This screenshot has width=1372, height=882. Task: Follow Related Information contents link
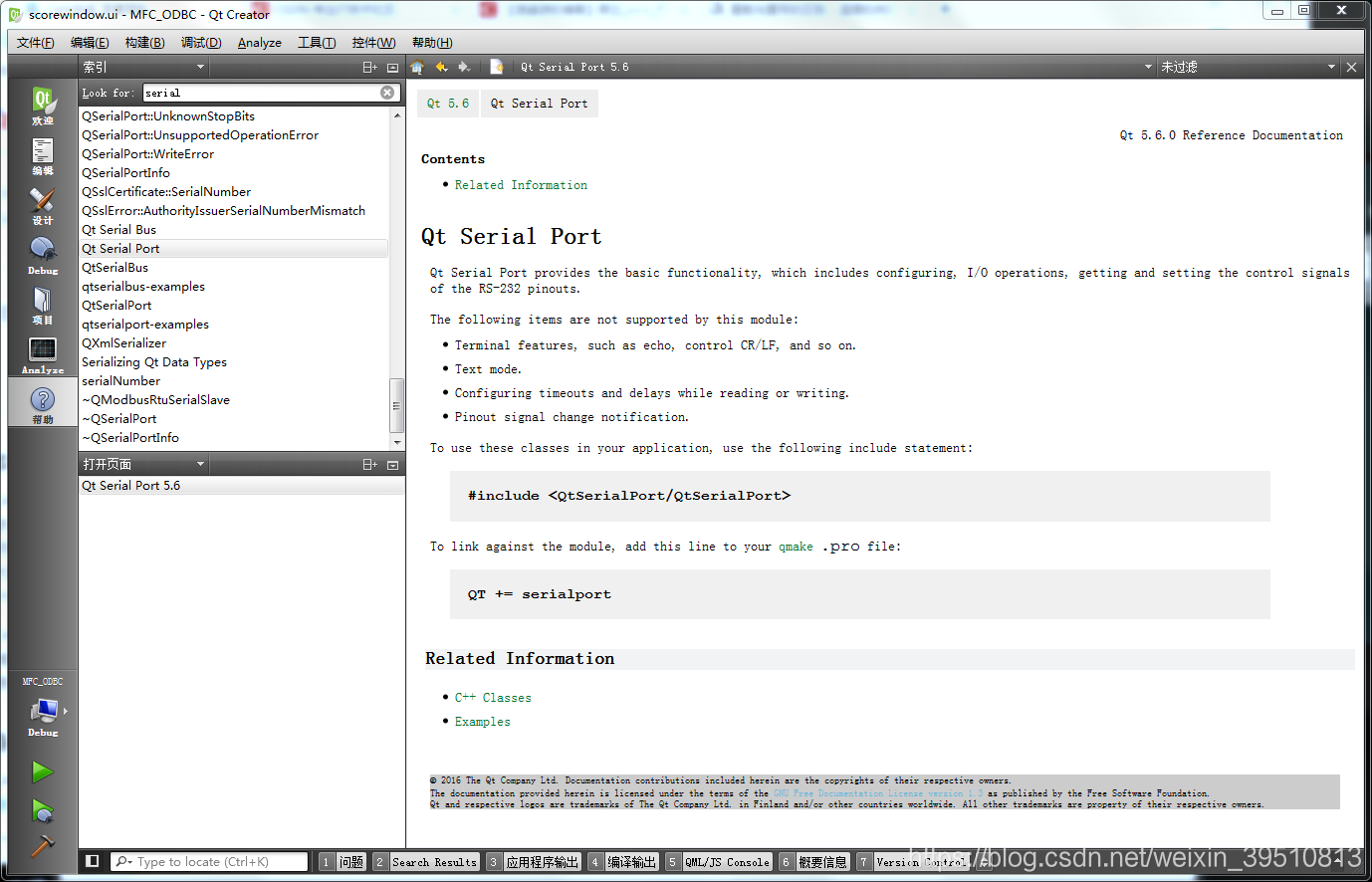[x=521, y=185]
